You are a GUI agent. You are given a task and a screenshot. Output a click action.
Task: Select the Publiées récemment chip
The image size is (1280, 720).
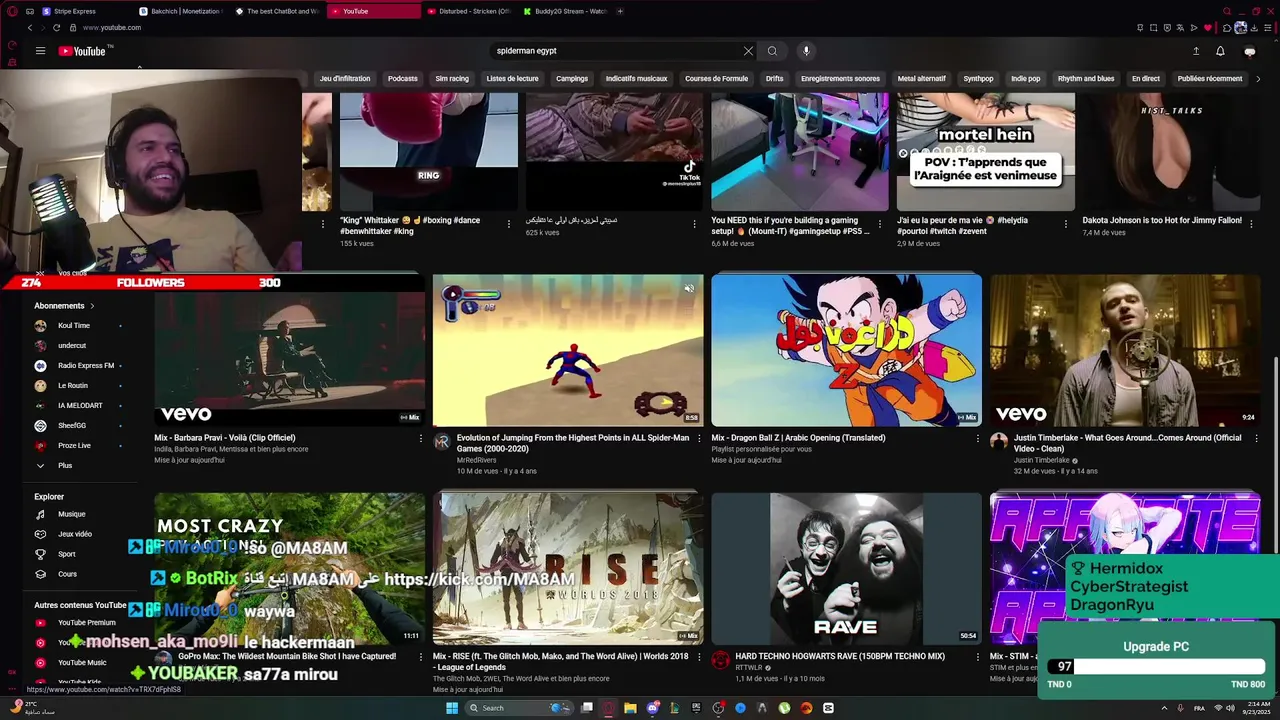tap(1210, 79)
